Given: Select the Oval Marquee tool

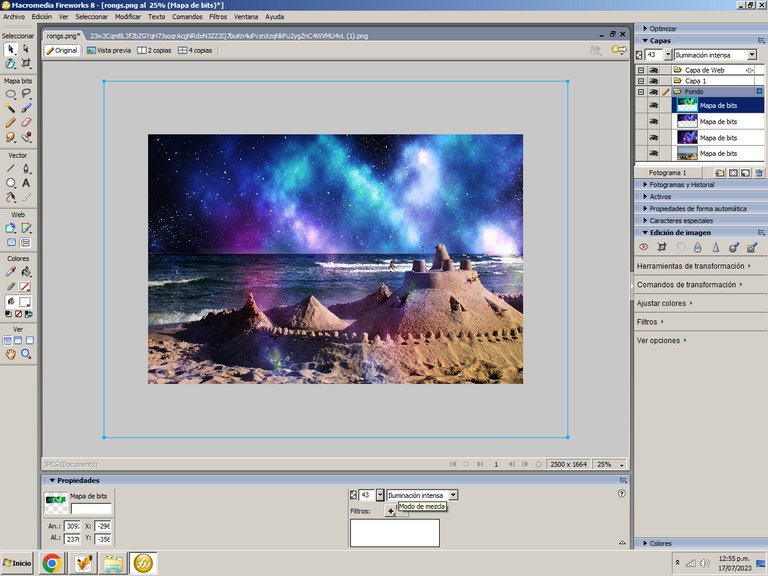Looking at the screenshot, I should click(10, 94).
